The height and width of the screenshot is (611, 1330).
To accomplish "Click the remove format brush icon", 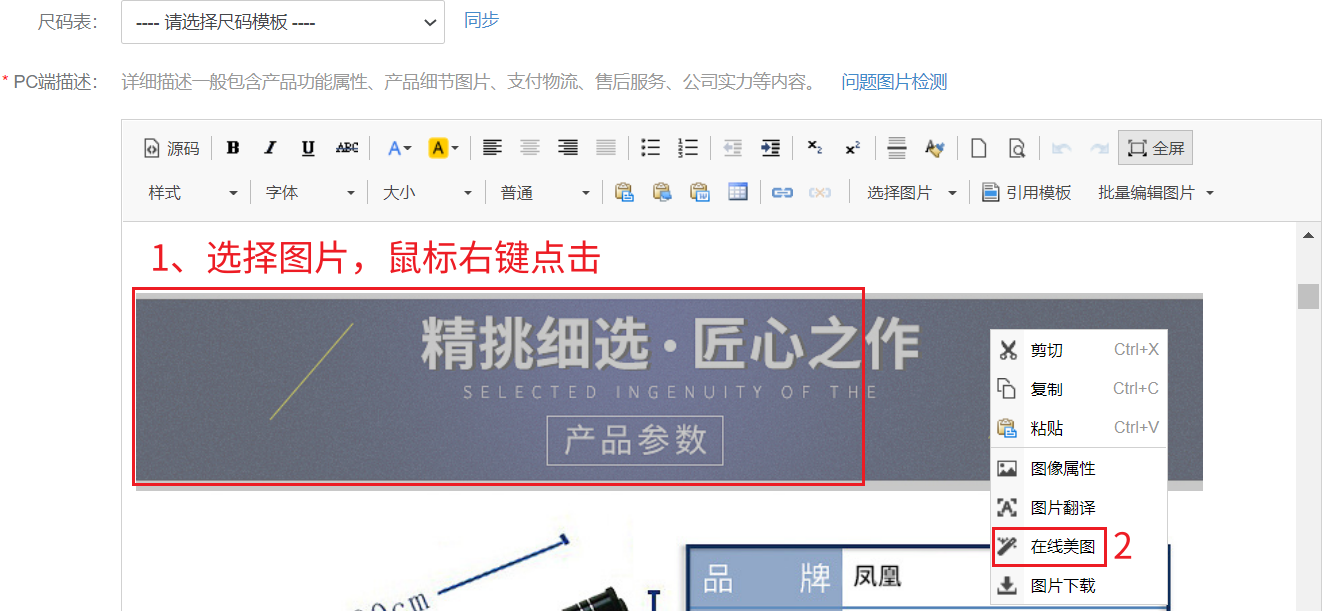I will click(935, 148).
